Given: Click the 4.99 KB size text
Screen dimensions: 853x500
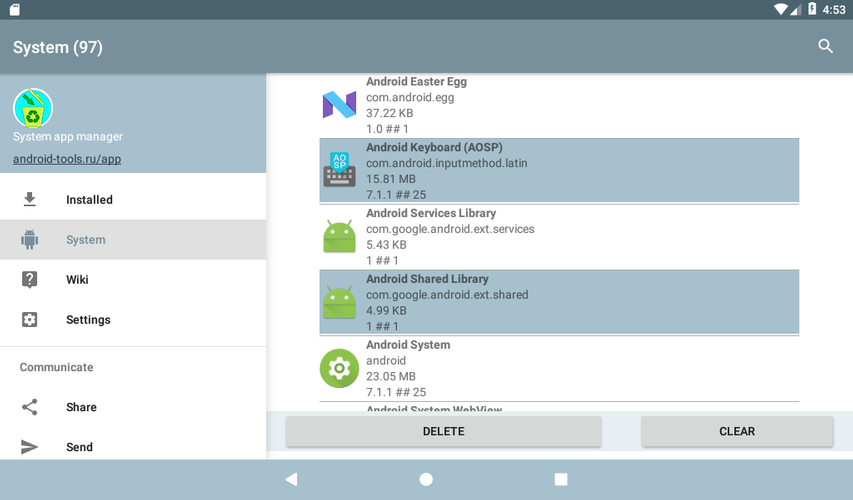Looking at the screenshot, I should tap(386, 311).
